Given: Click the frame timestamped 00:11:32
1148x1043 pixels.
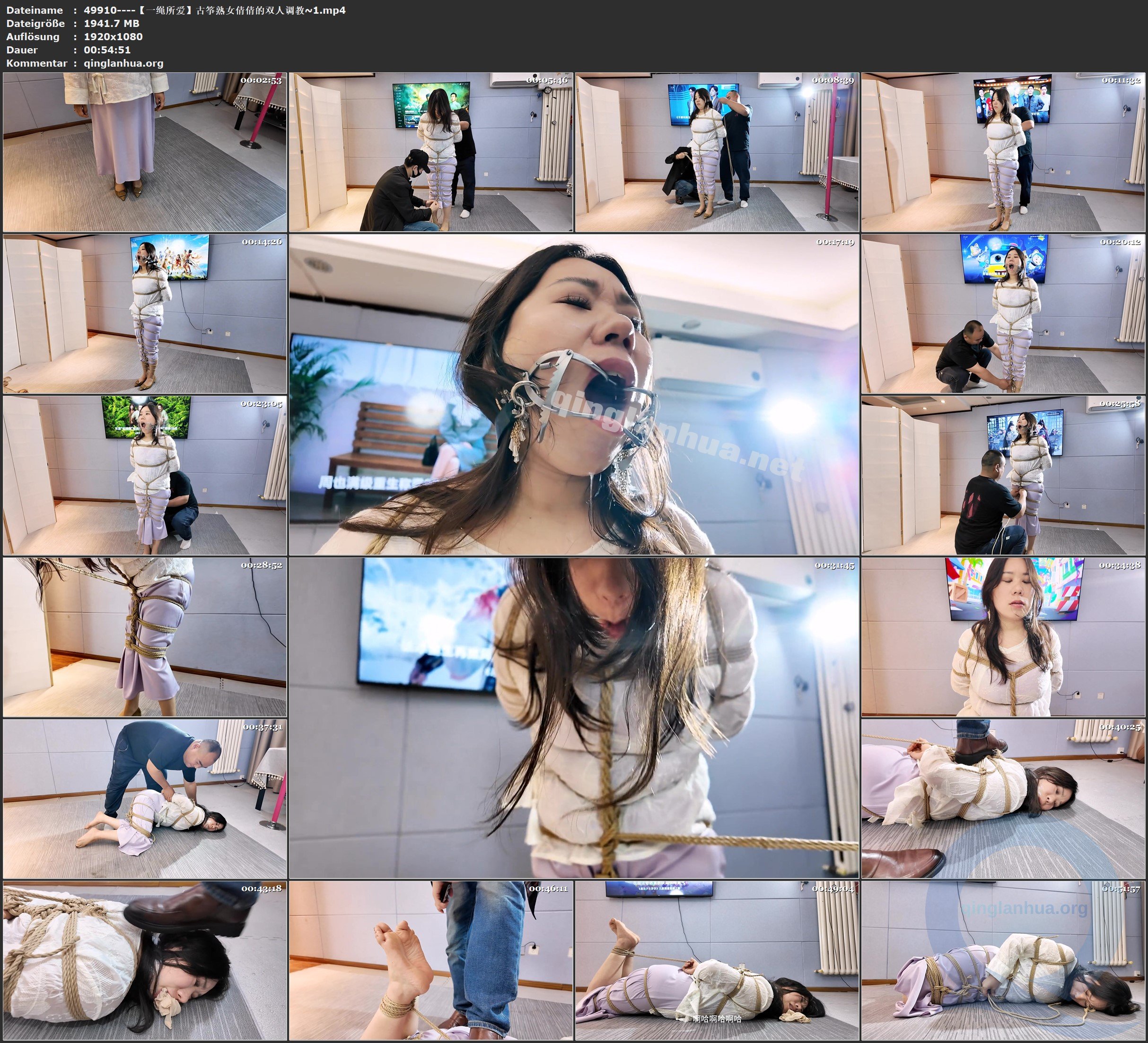Looking at the screenshot, I should pyautogui.click(x=1003, y=152).
